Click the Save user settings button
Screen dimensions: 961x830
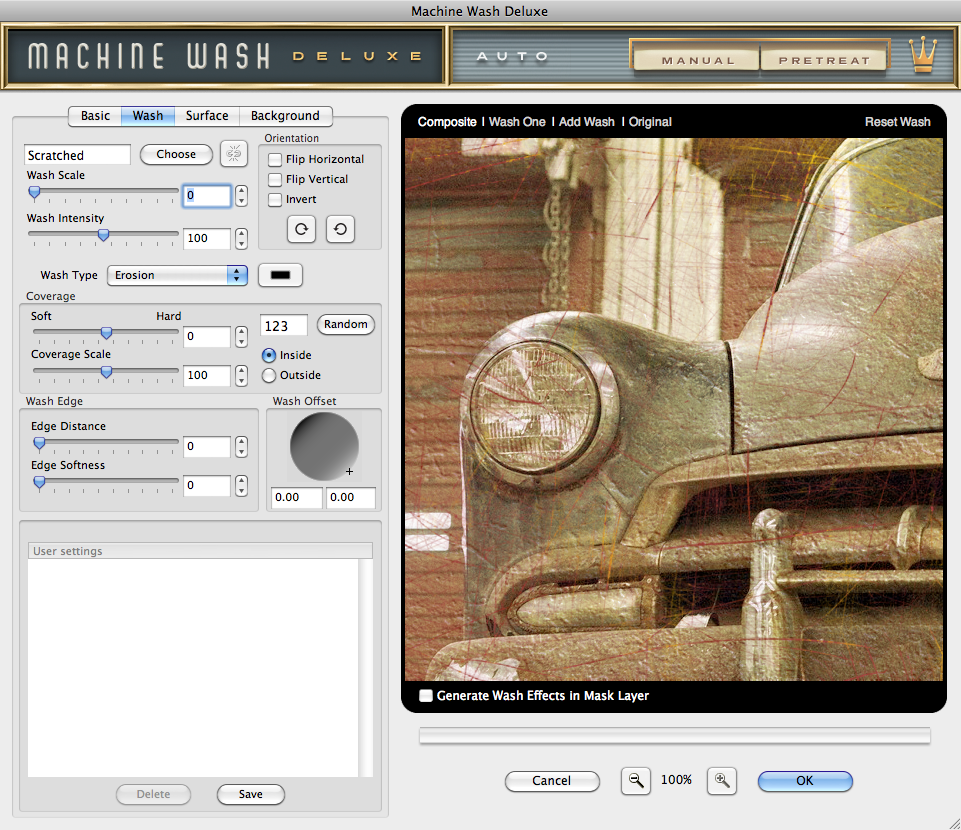tap(251, 794)
